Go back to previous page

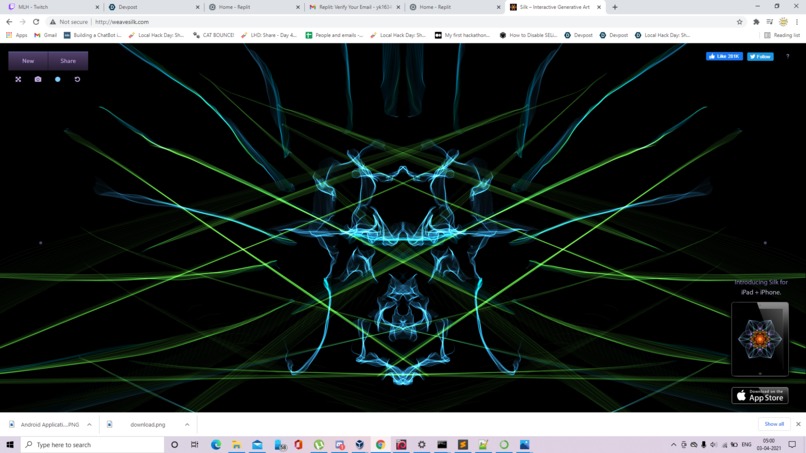pyautogui.click(x=9, y=22)
